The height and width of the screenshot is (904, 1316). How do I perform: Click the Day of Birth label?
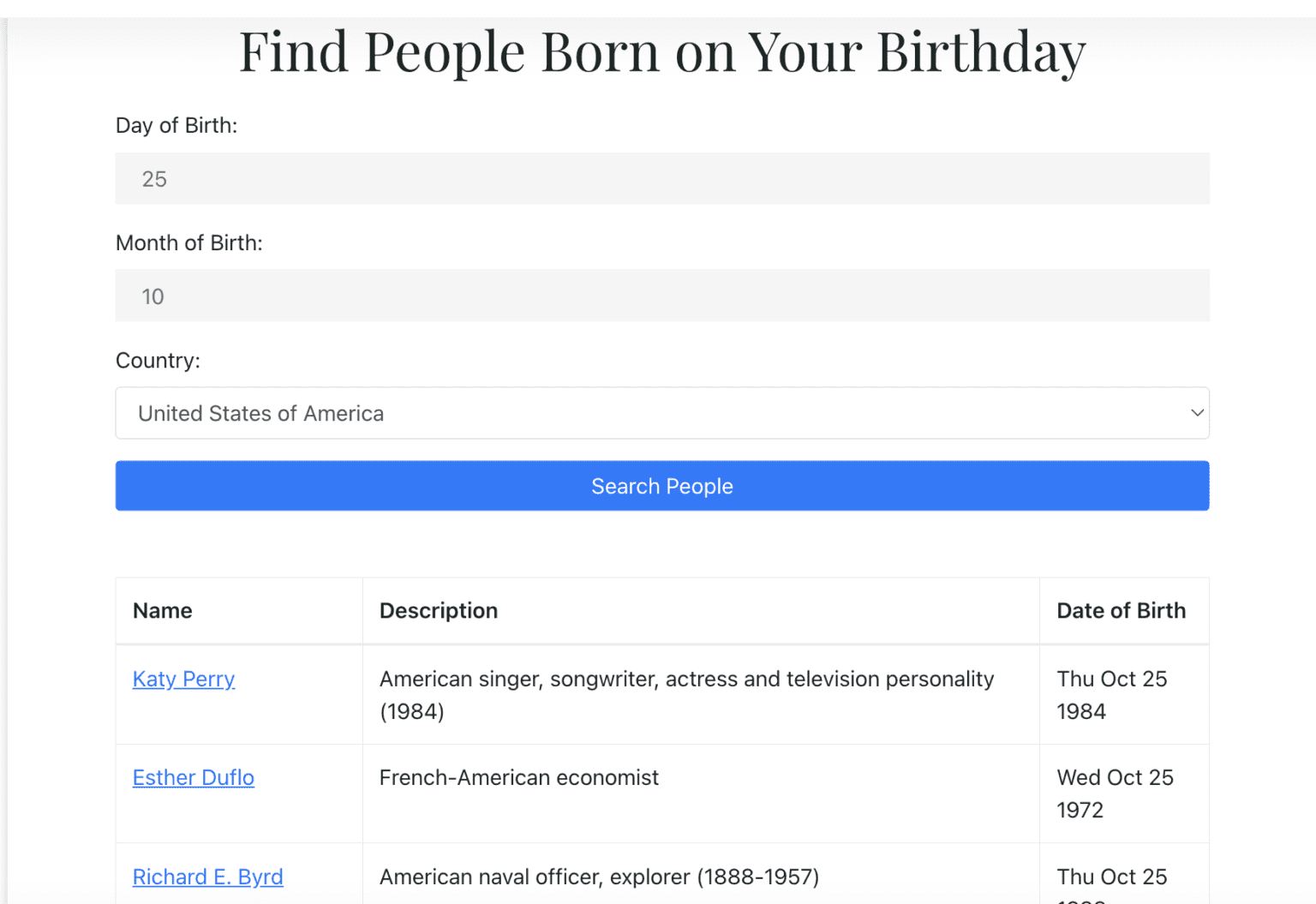pos(176,125)
